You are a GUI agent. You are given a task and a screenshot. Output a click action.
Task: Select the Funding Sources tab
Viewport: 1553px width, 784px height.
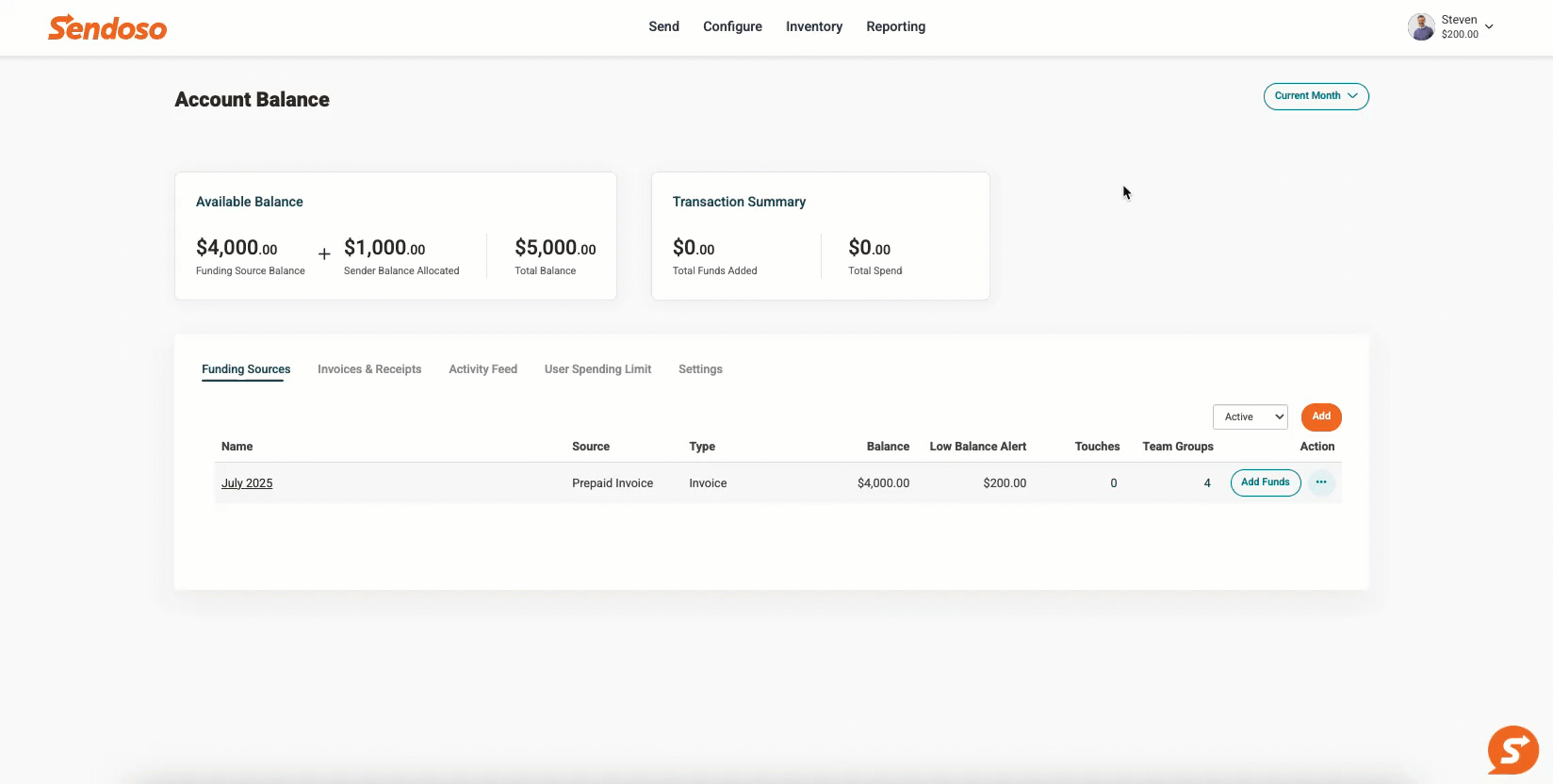[x=246, y=369]
